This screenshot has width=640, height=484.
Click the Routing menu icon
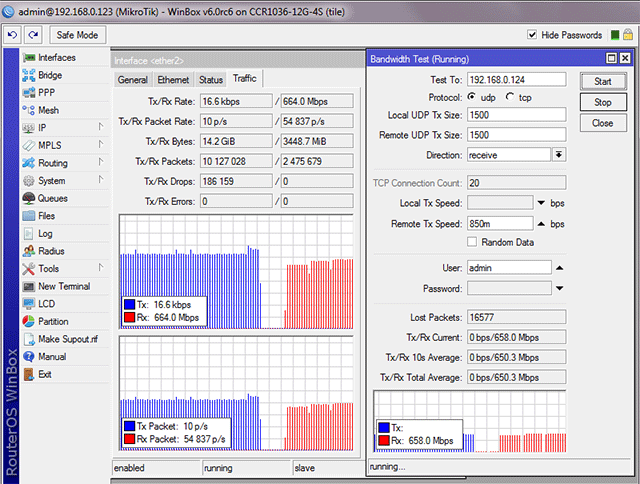pos(29,163)
